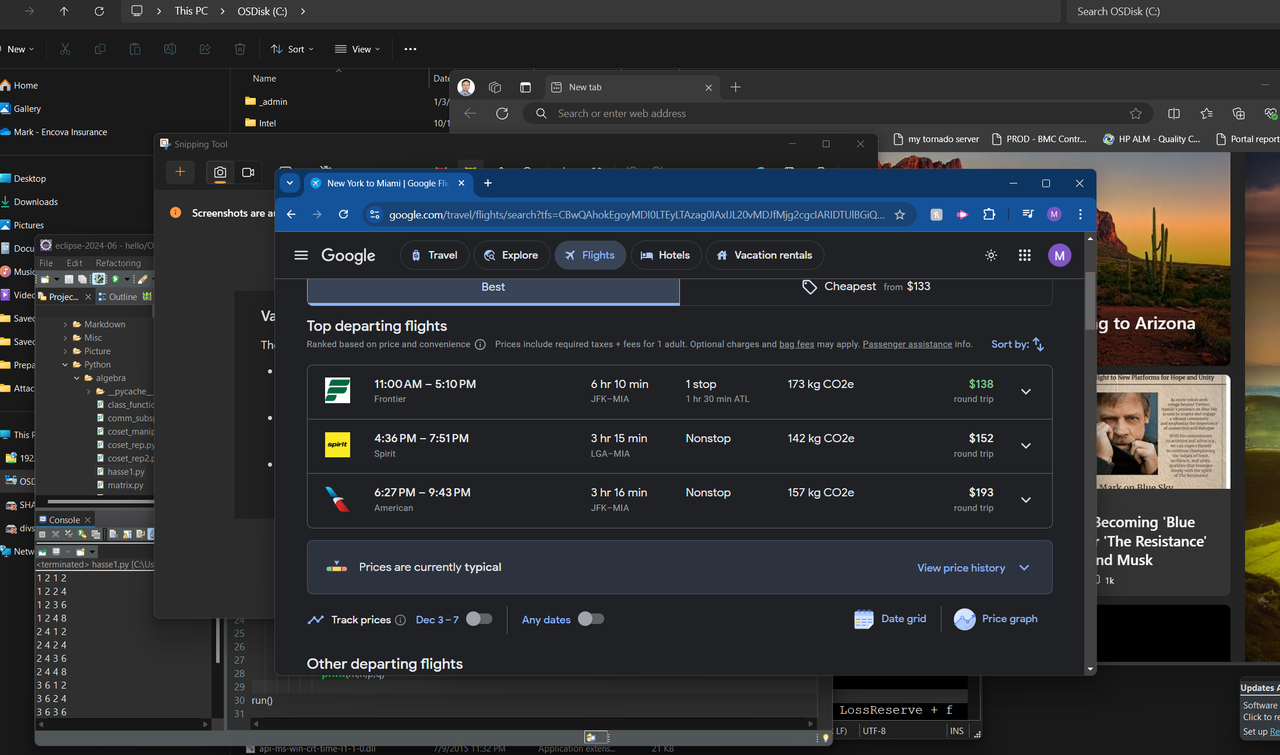Image resolution: width=1280 pixels, height=755 pixels.
Task: Select the Cheapest from $133 tab
Action: 866,287
